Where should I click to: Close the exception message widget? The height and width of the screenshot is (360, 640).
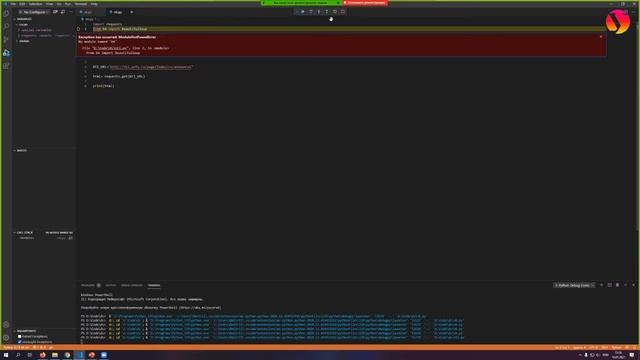601,37
